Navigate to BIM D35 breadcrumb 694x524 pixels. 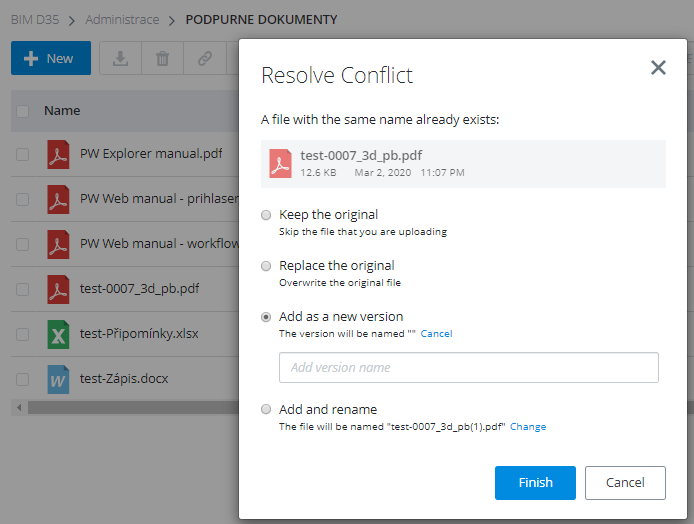pyautogui.click(x=35, y=20)
